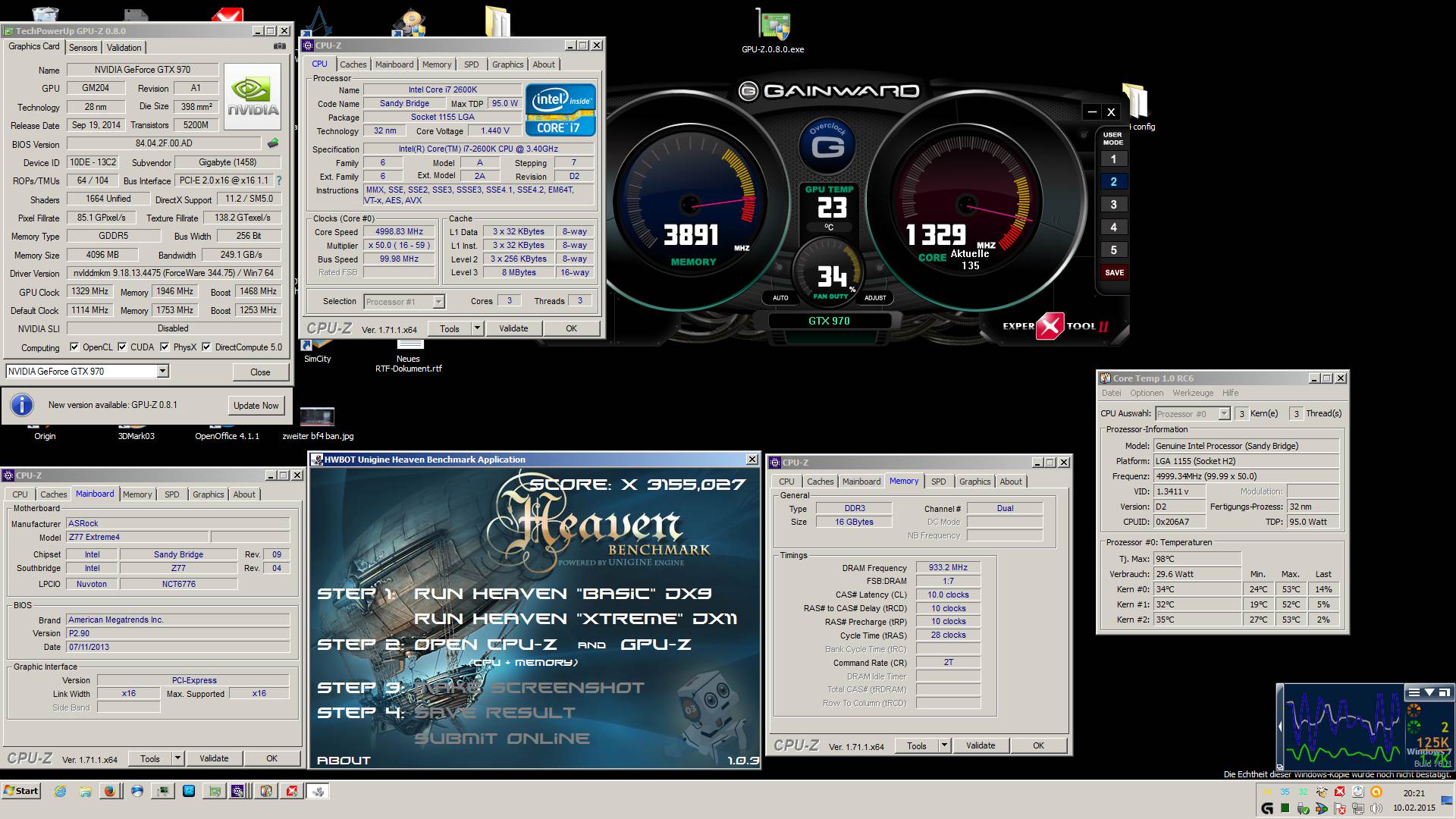Viewport: 1456px width, 819px height.
Task: Open Caches tab in top CPU-Z window
Action: (353, 64)
